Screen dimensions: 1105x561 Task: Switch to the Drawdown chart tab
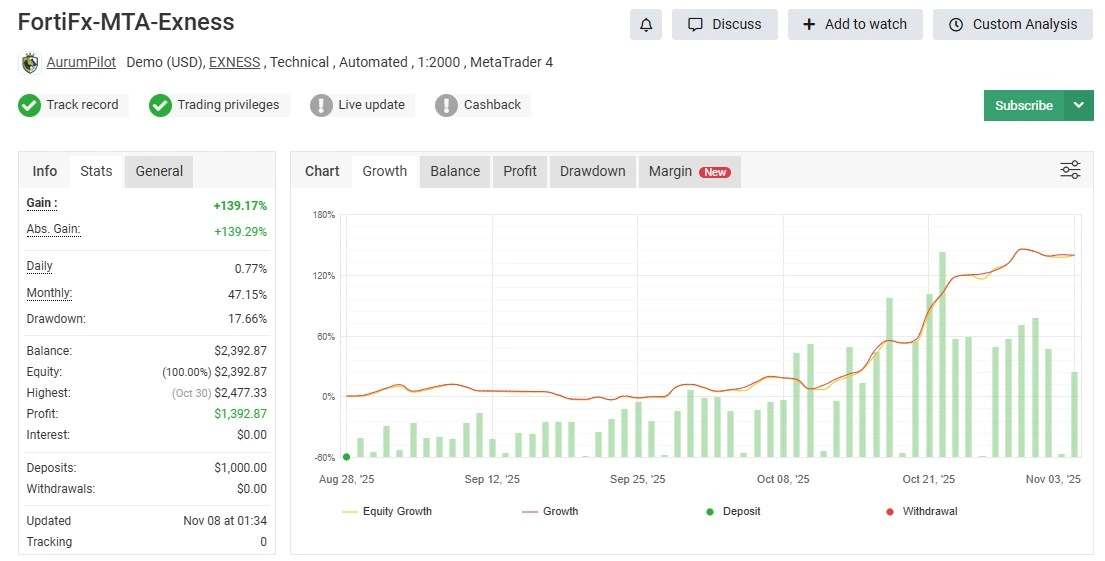tap(592, 171)
